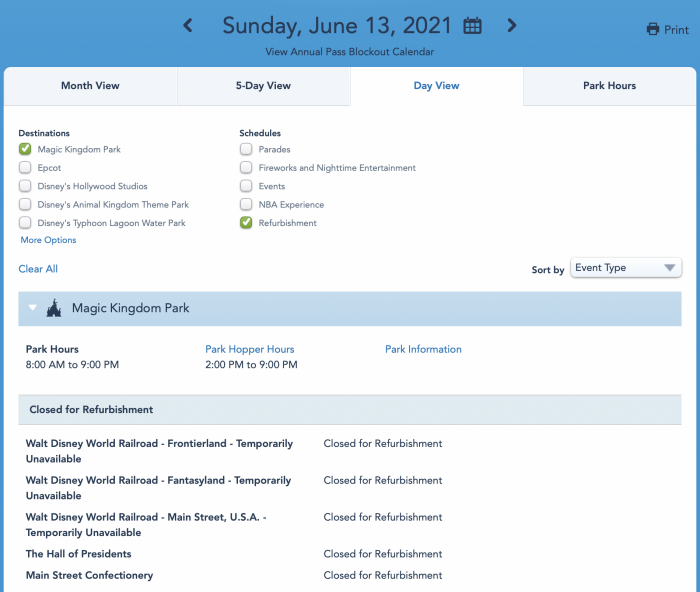Open the Park Hours tab

coord(609,86)
